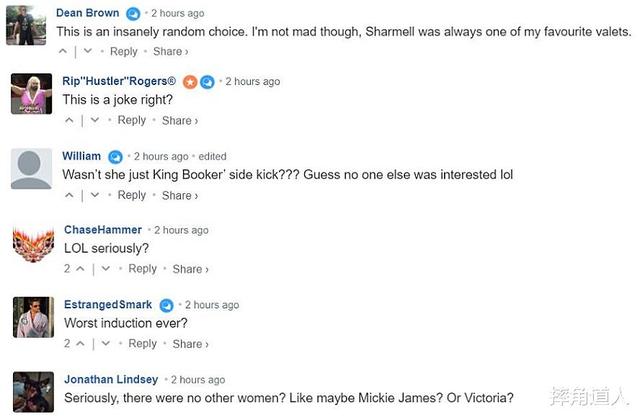Click EstrangedSmark's avatar image
The height and width of the screenshot is (420, 640).
(x=32, y=316)
